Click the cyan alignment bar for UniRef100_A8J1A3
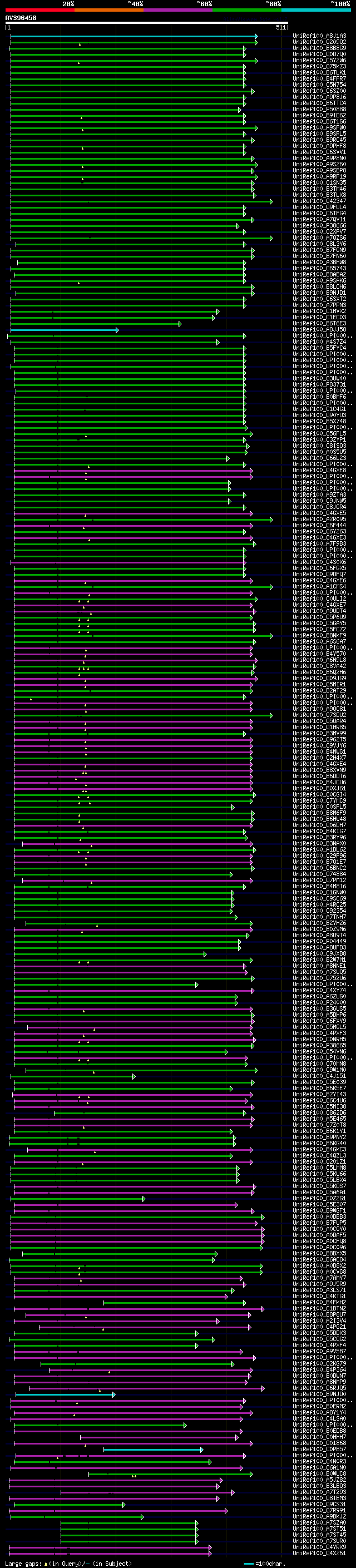 click(x=133, y=37)
